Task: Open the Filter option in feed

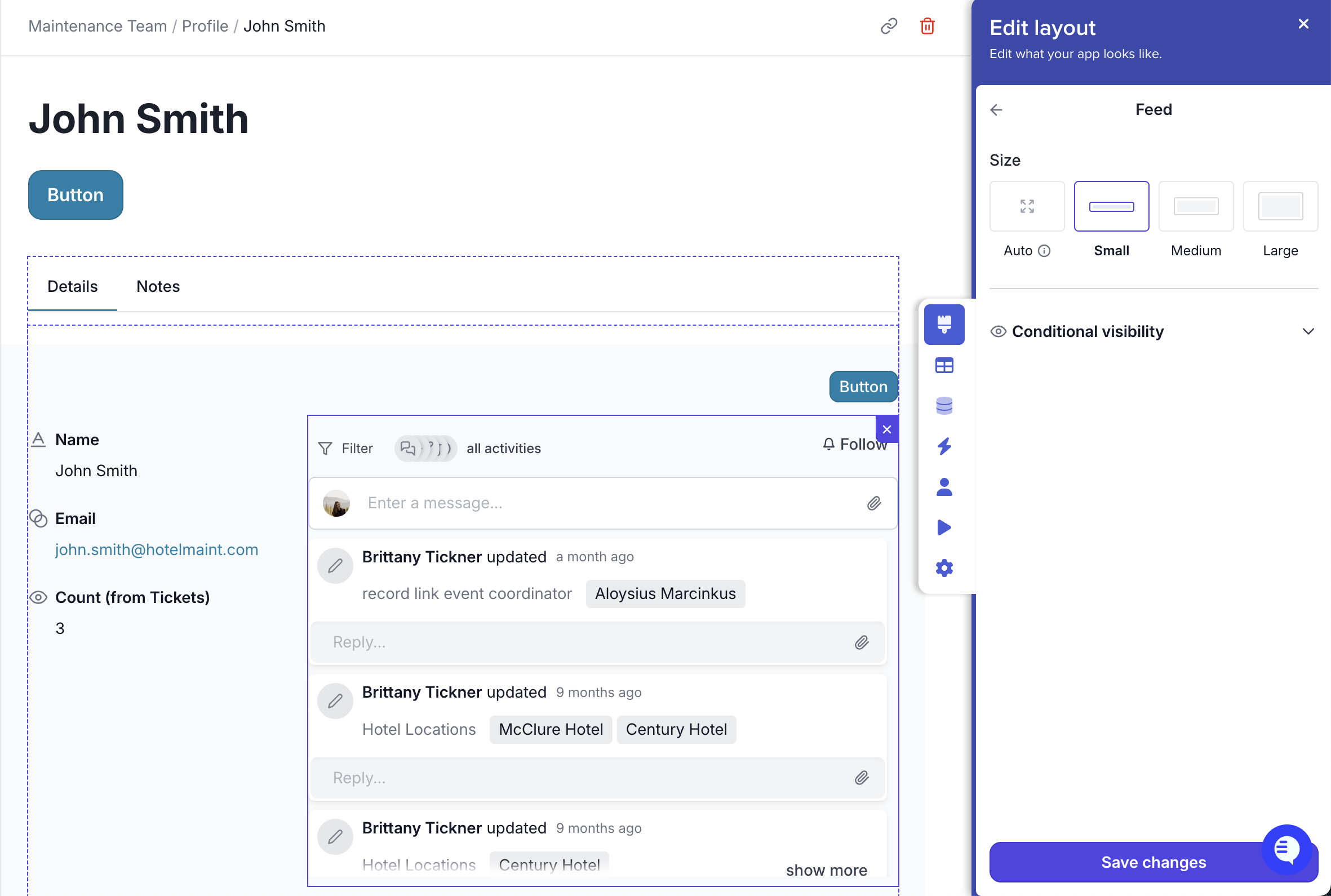Action: (345, 449)
